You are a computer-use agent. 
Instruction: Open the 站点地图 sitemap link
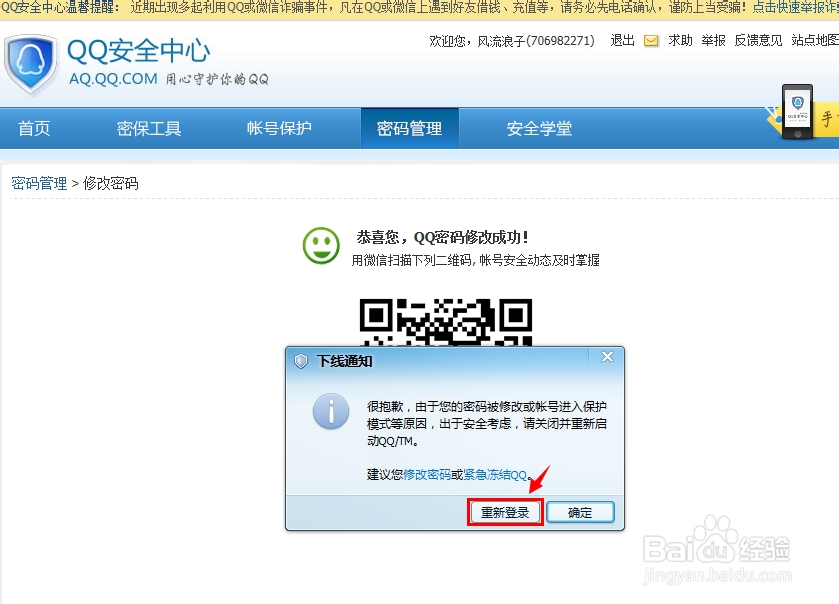coord(815,41)
